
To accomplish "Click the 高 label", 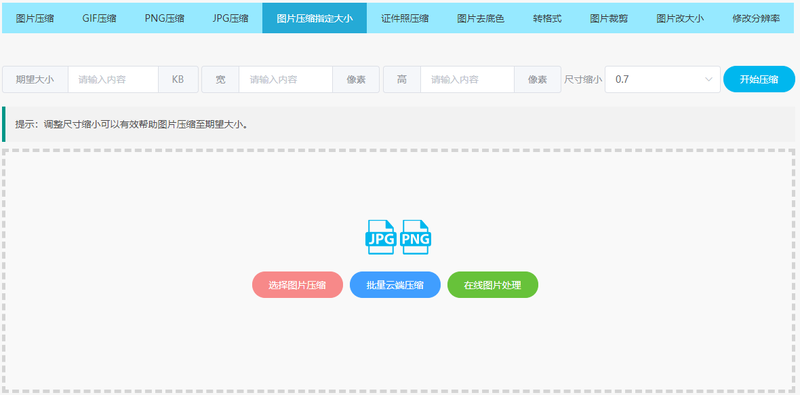I will (402, 80).
